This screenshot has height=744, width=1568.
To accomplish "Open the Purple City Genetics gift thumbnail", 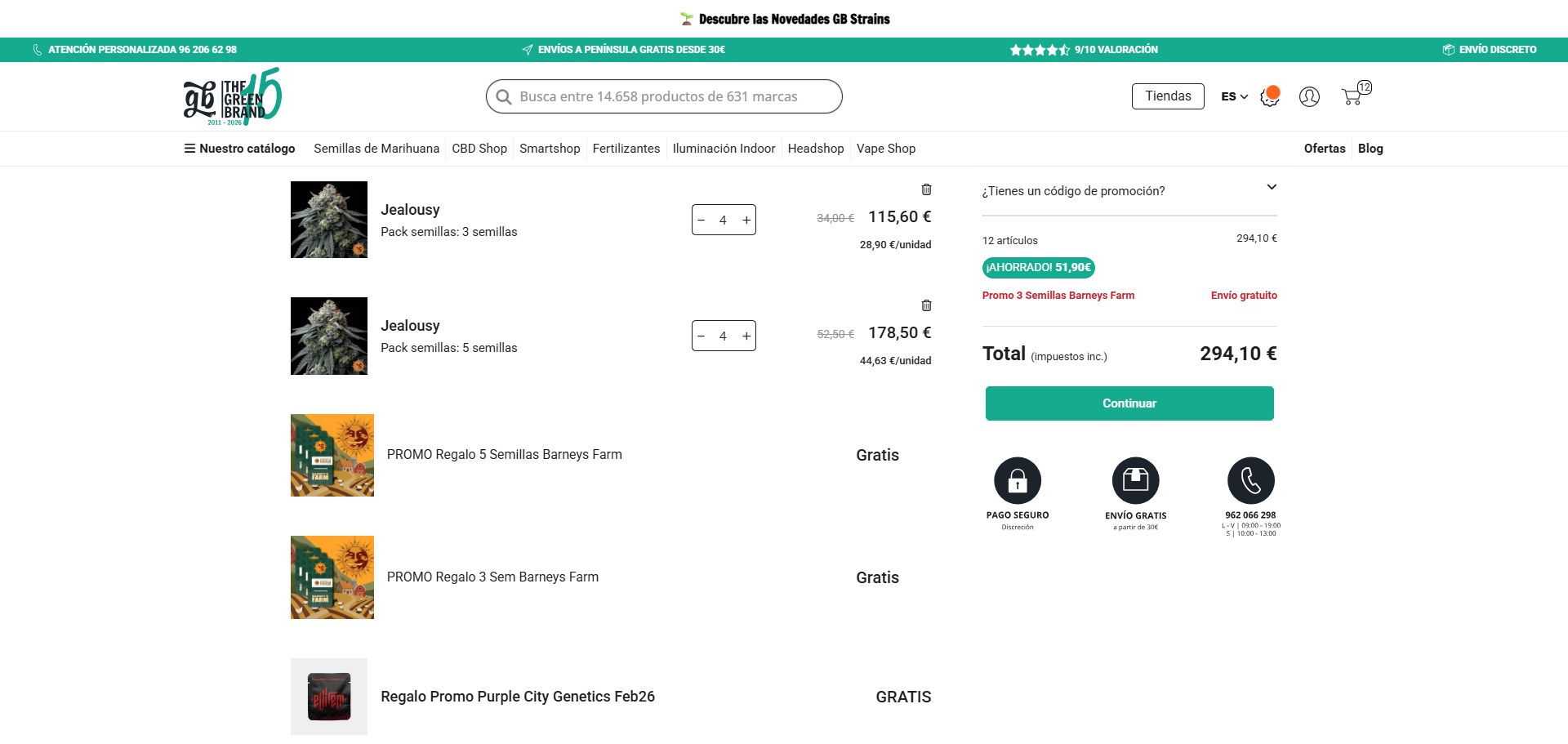I will click(x=329, y=696).
